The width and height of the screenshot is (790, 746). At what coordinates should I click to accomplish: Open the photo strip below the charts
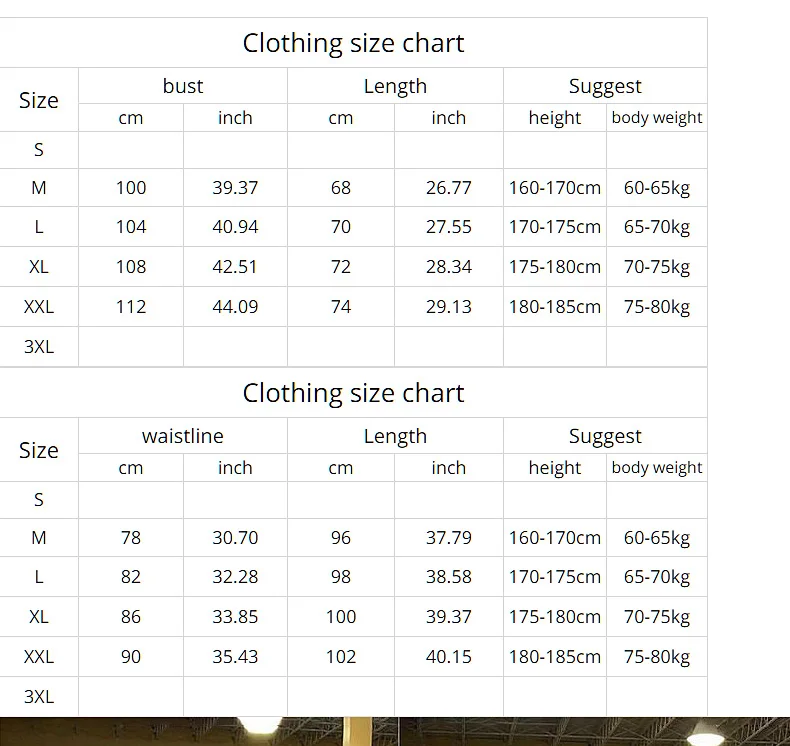[395, 732]
